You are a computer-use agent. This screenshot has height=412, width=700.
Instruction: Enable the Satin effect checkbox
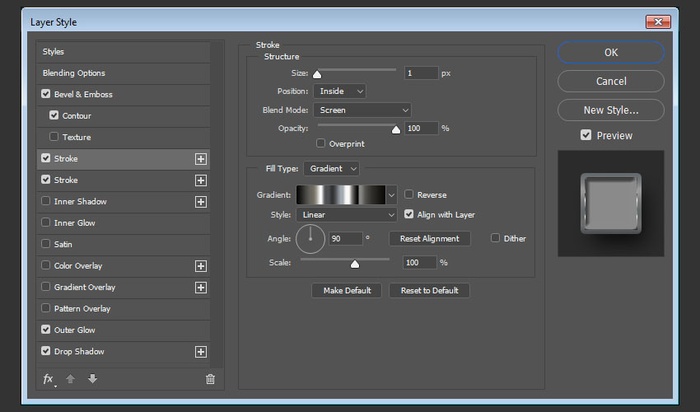click(x=46, y=244)
